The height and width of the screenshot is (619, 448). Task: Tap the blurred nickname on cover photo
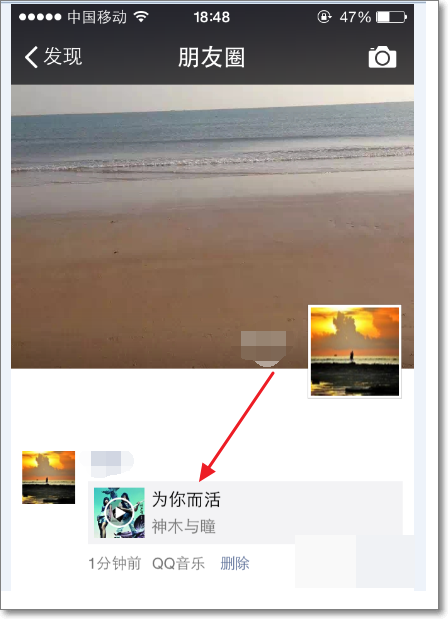[264, 347]
